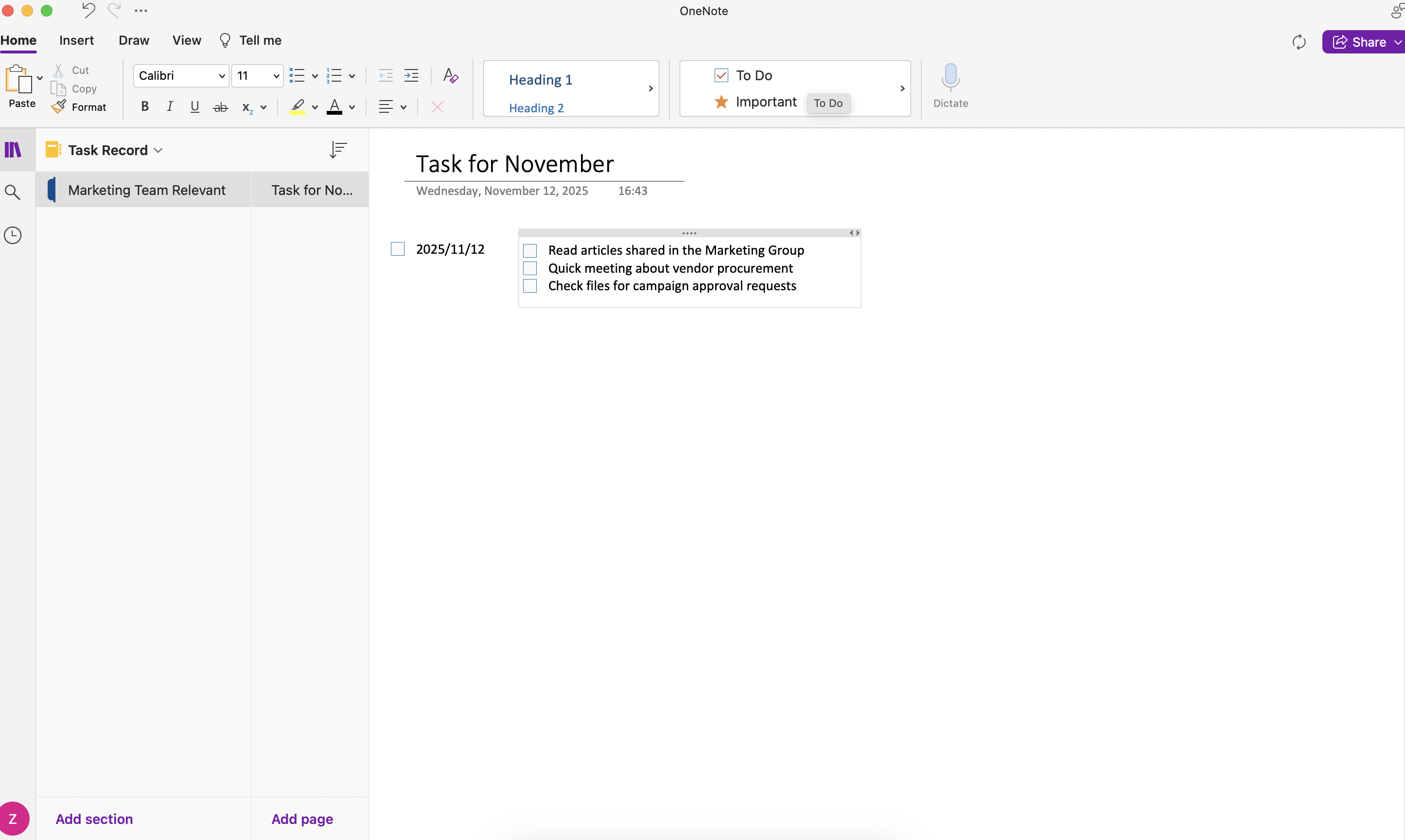Switch to the Insert tab

click(76, 40)
